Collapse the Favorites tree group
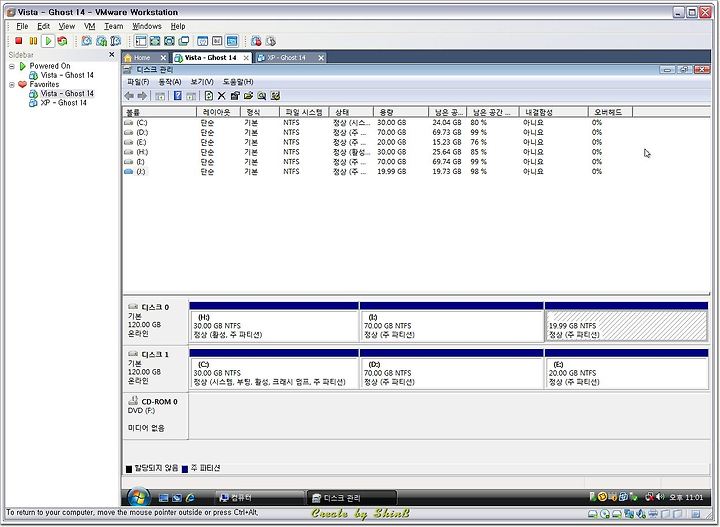 (x=11, y=84)
